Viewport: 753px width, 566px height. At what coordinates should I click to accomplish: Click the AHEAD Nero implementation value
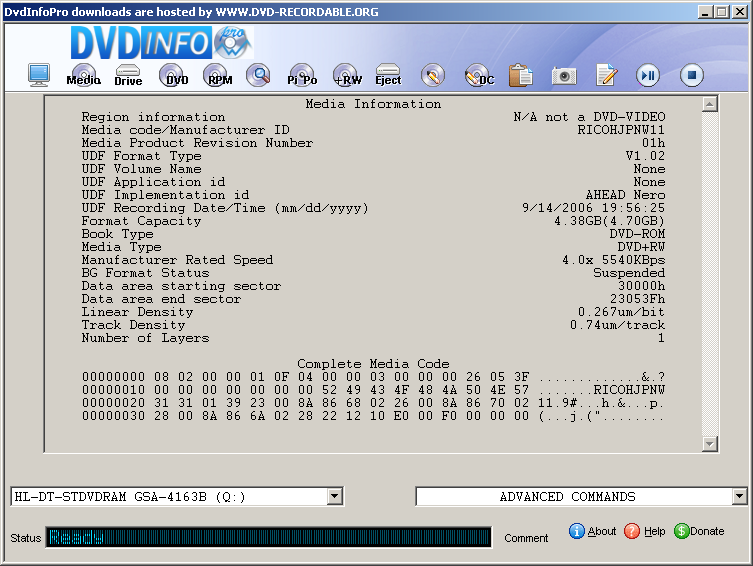tap(625, 195)
